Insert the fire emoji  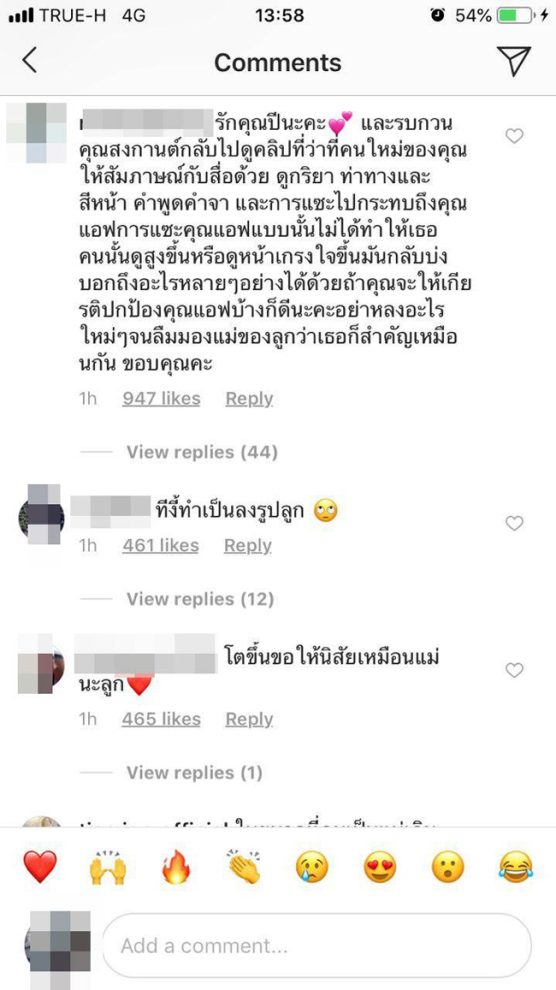(176, 866)
